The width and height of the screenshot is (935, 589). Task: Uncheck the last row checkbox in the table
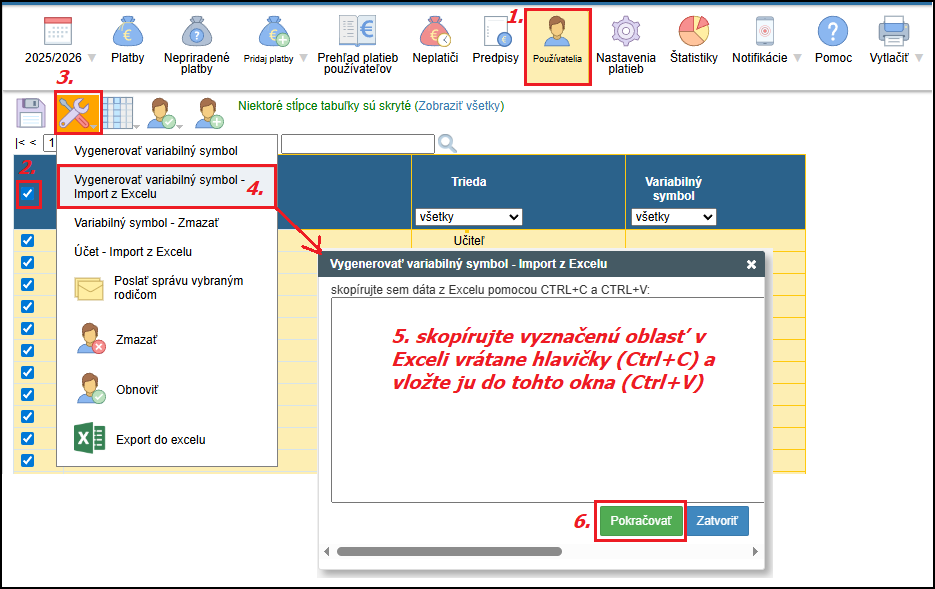coord(27,460)
